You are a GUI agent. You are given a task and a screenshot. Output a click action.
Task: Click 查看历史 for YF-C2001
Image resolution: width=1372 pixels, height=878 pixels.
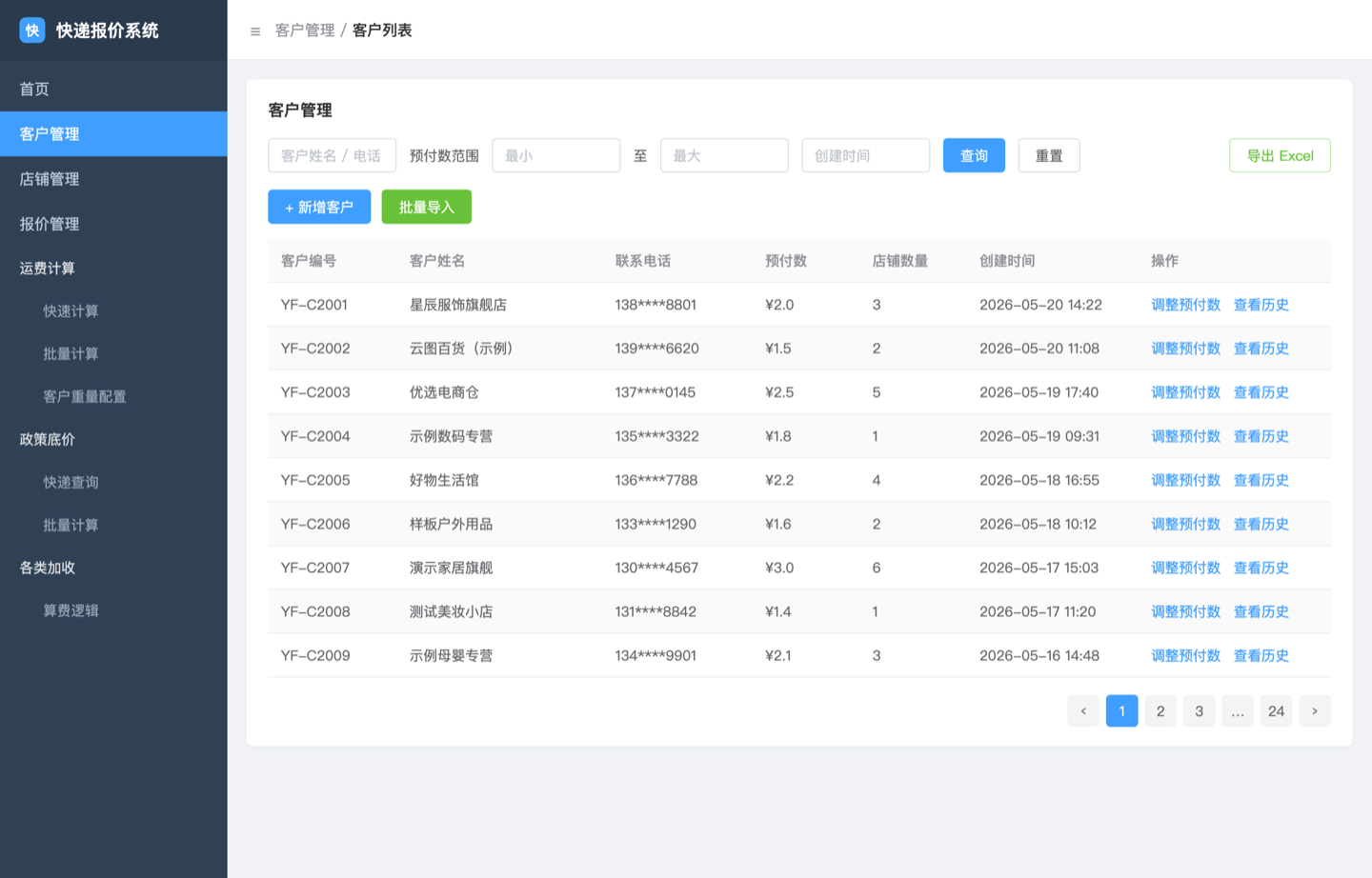tap(1261, 305)
